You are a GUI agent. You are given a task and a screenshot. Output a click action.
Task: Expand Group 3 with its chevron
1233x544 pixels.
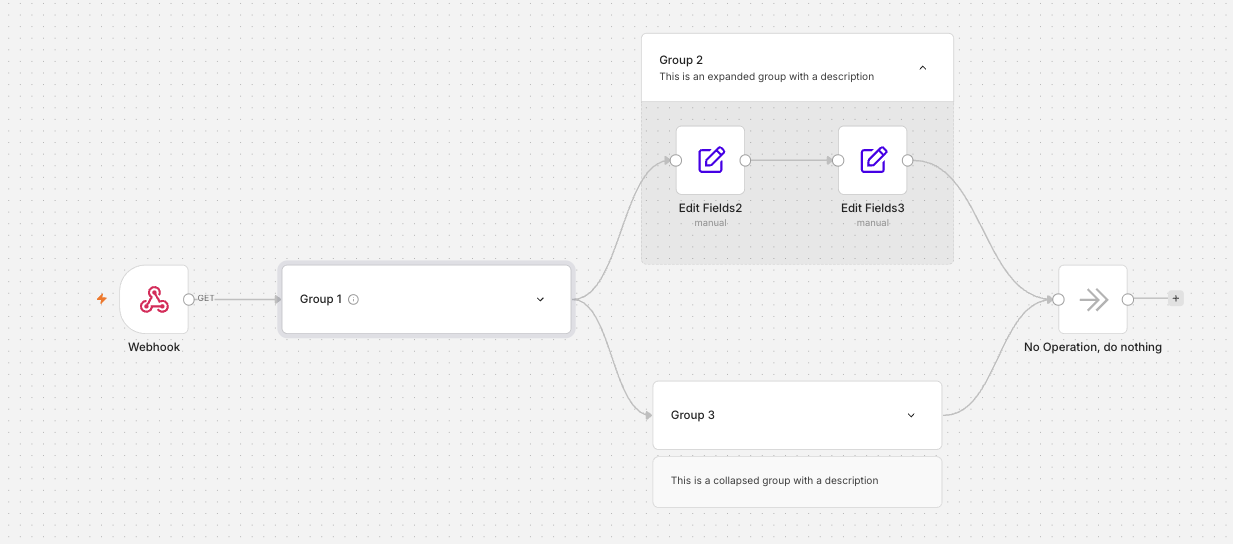[911, 415]
